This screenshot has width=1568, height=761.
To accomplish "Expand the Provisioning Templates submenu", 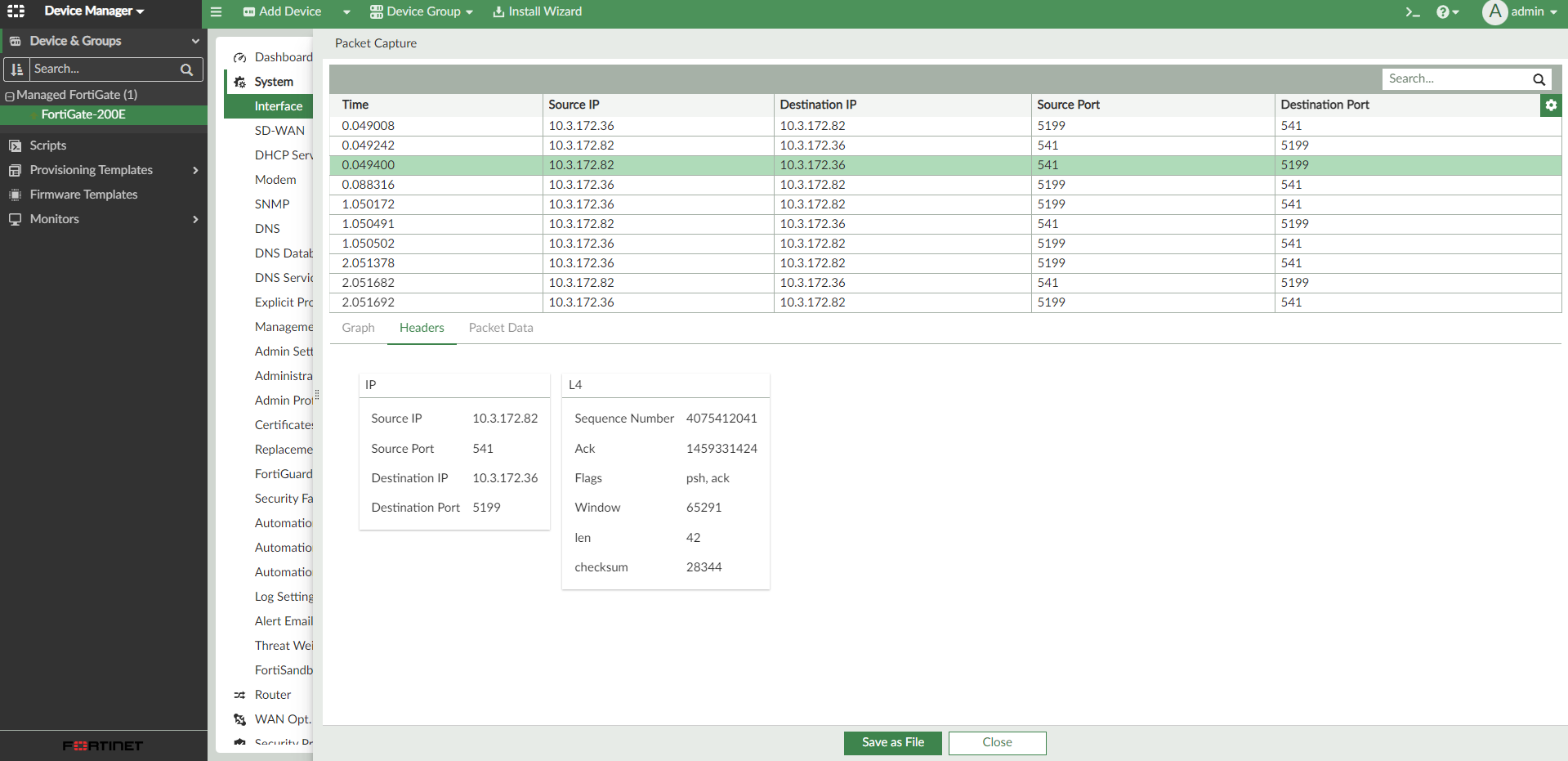I will tap(195, 170).
